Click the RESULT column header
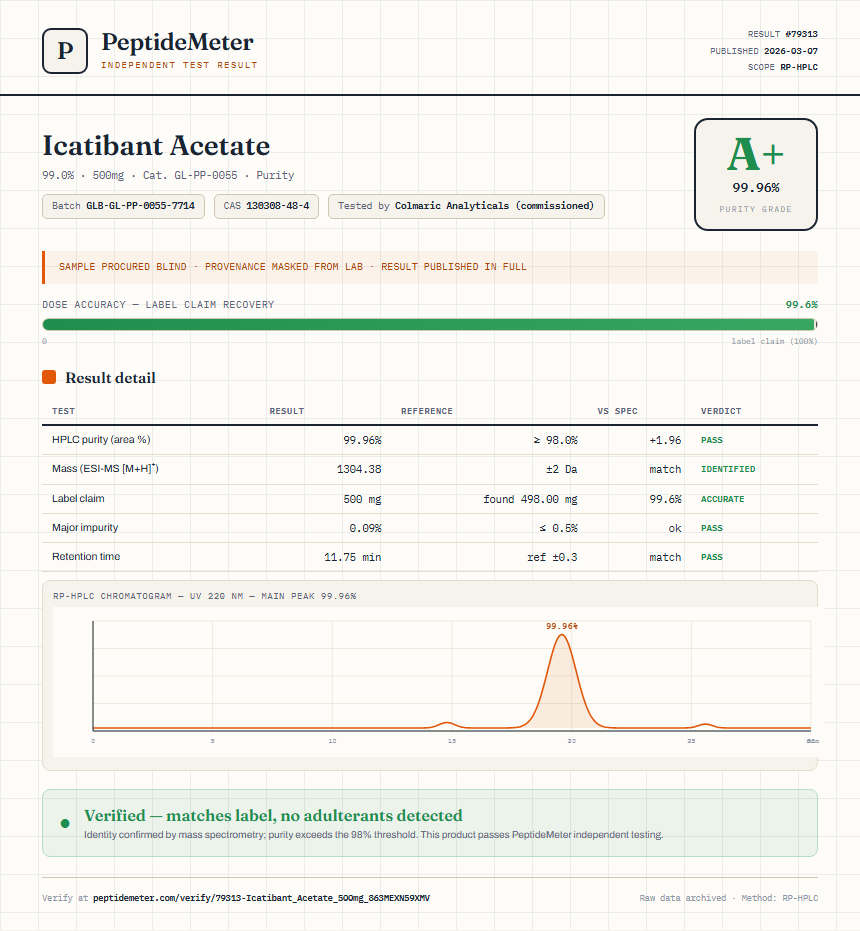 [x=287, y=411]
